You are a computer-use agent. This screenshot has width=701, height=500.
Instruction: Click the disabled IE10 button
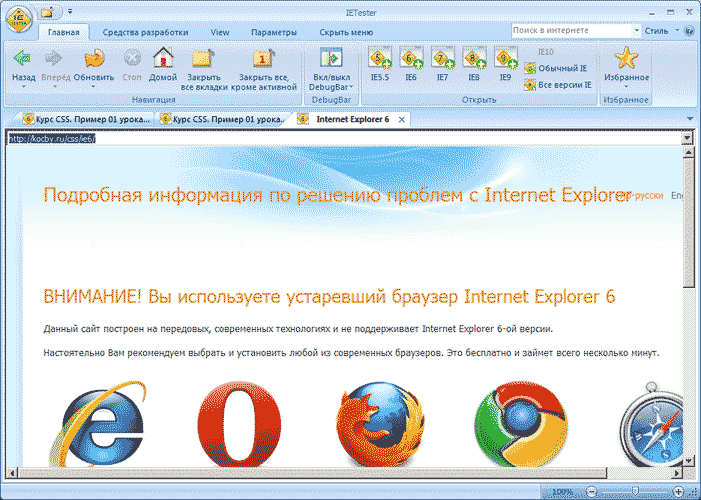[x=545, y=52]
